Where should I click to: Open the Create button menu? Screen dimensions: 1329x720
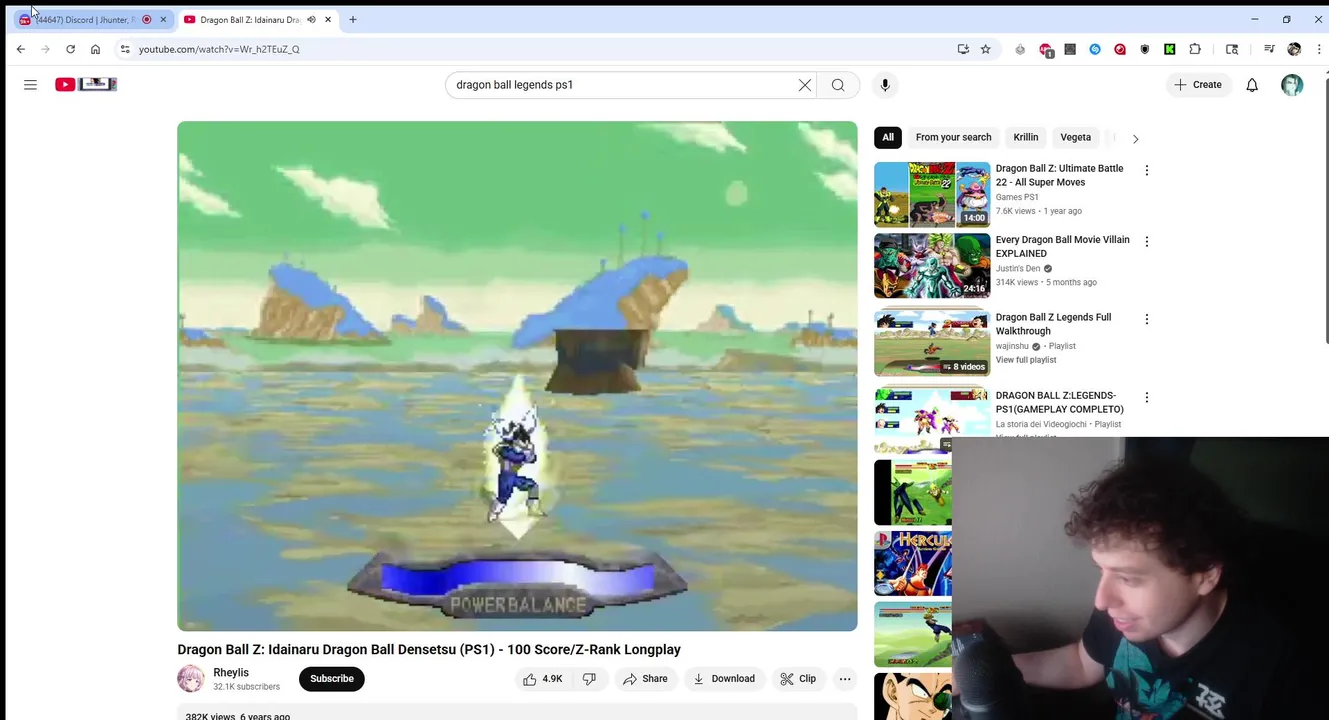pyautogui.click(x=1198, y=85)
